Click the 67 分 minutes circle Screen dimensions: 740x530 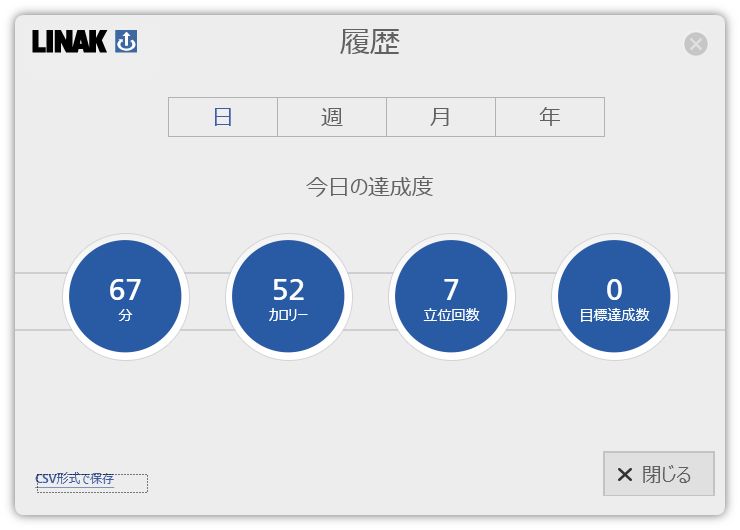pos(126,297)
